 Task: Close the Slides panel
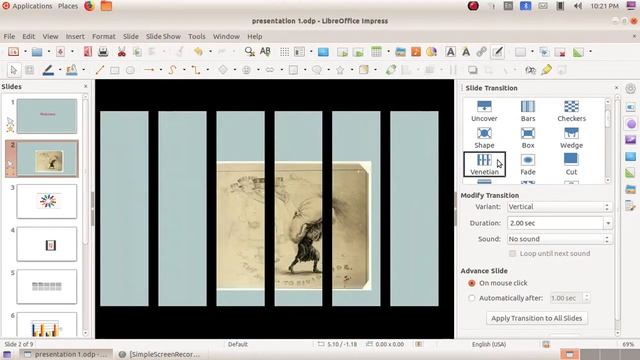85,87
